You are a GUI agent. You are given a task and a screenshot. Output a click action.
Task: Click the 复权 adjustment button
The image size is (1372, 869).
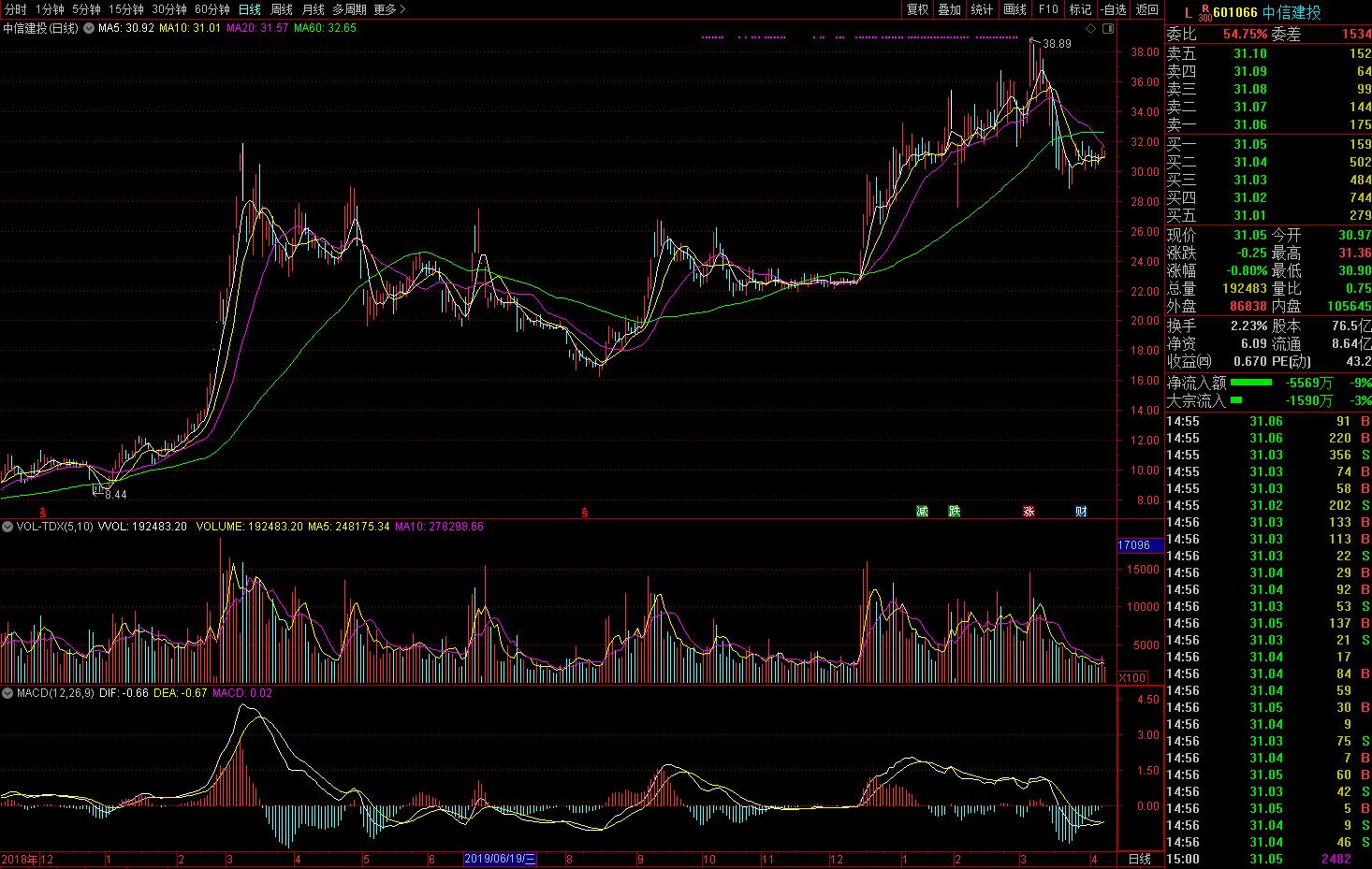[918, 9]
